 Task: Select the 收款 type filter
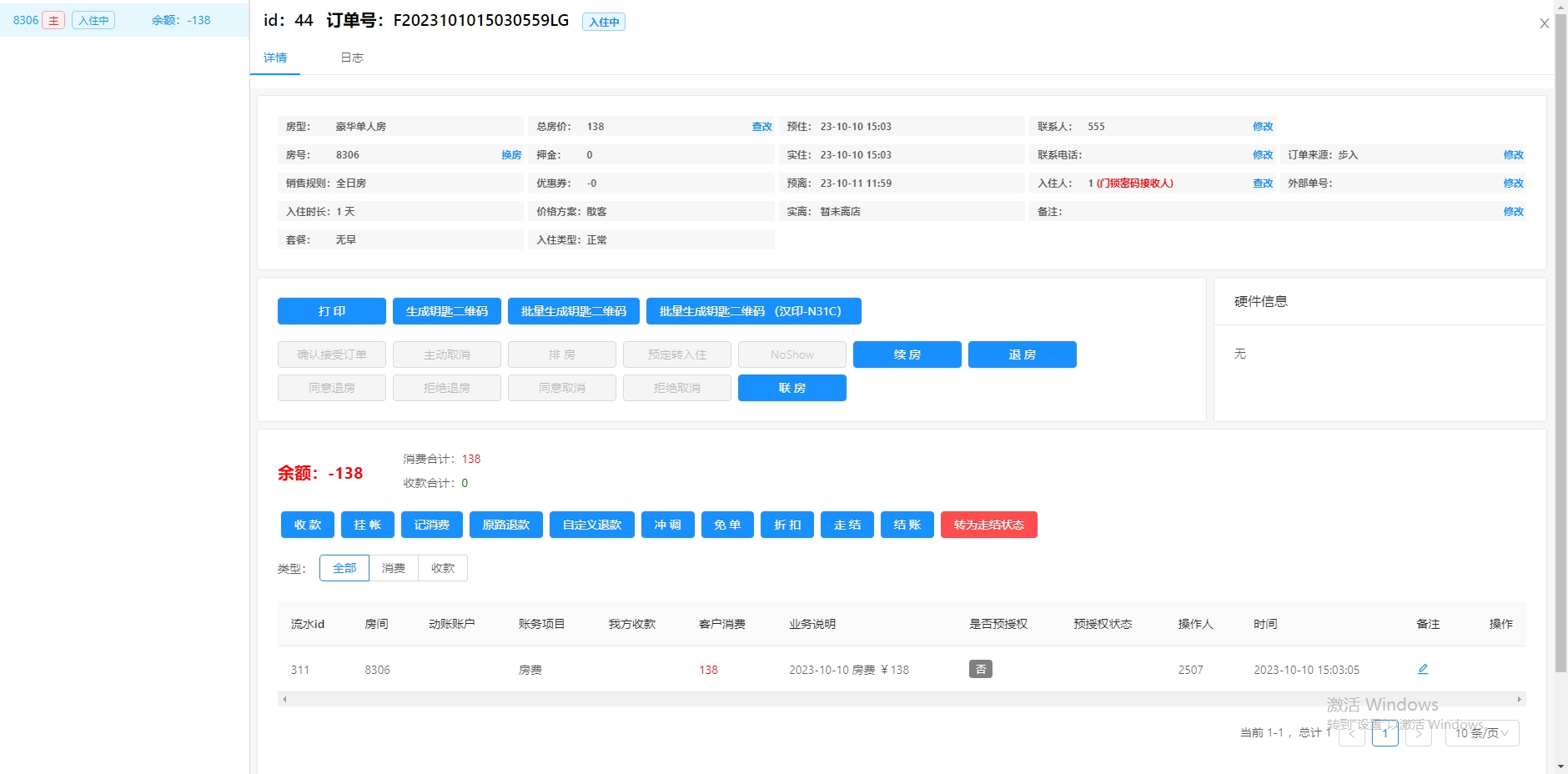tap(443, 568)
